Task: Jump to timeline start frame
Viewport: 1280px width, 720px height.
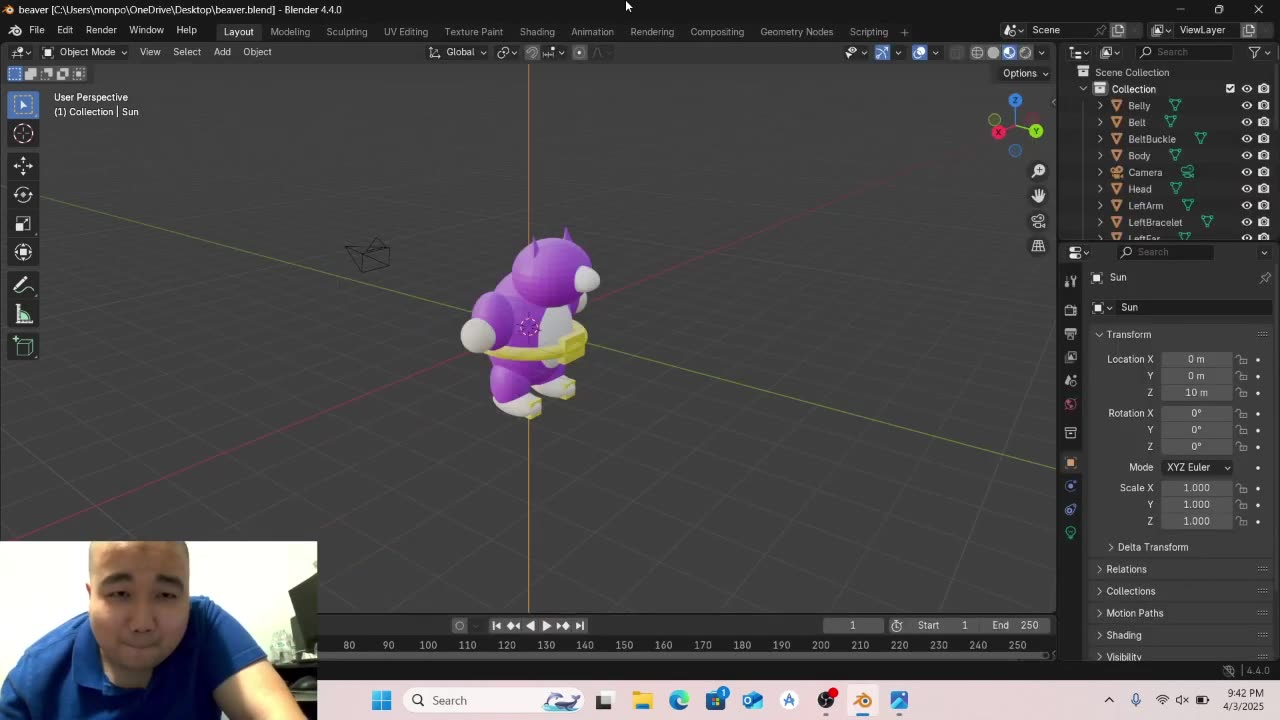Action: (496, 625)
